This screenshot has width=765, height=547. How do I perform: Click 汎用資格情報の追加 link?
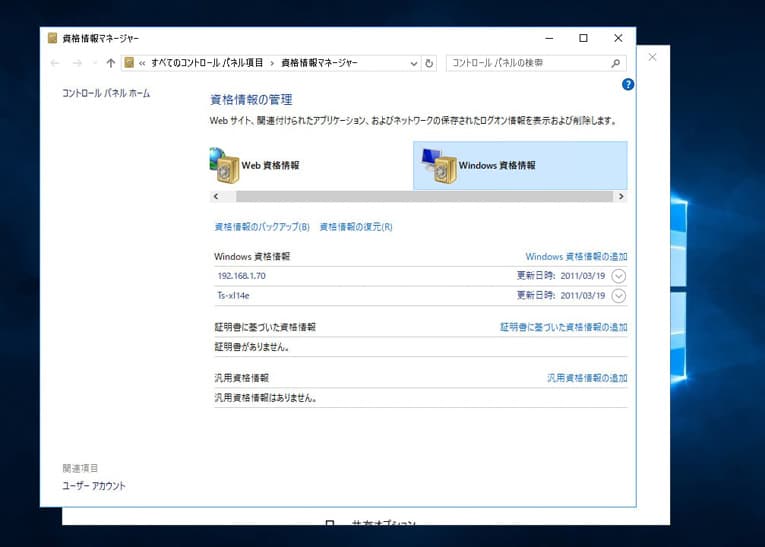click(587, 378)
